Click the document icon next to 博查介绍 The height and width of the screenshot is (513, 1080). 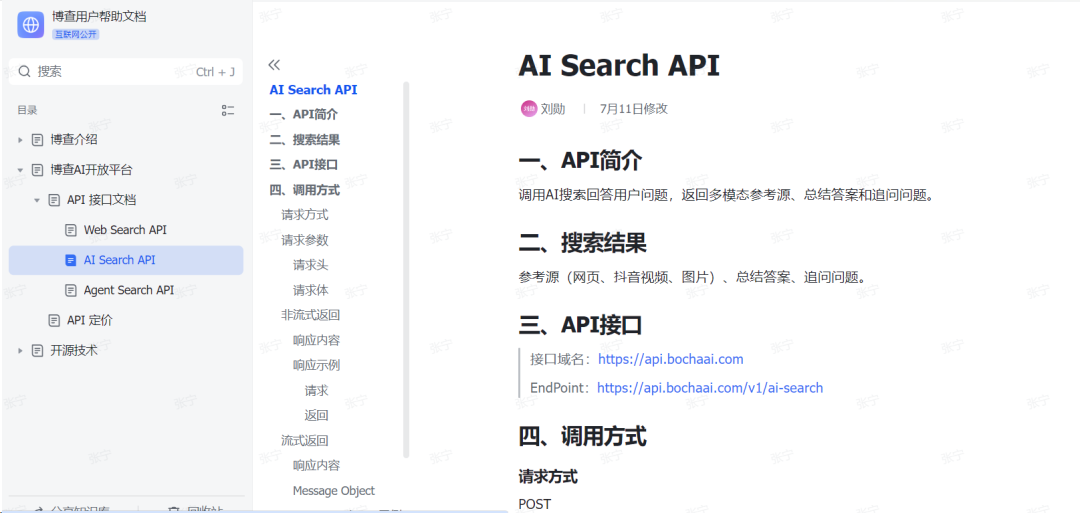[38, 140]
